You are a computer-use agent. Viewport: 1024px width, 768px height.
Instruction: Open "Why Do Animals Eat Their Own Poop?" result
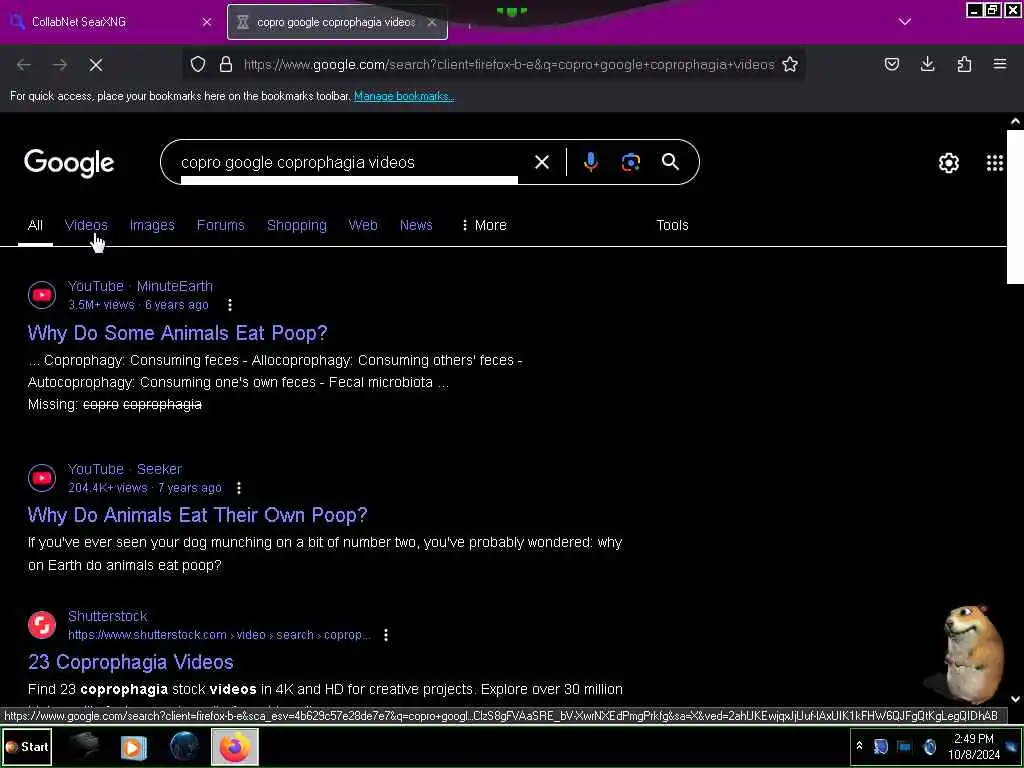point(197,515)
